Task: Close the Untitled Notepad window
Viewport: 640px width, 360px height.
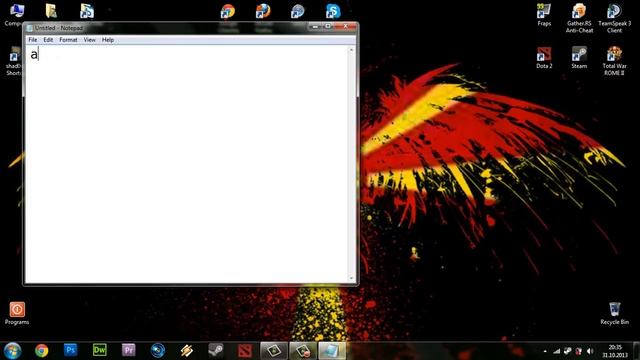Action: [x=346, y=27]
